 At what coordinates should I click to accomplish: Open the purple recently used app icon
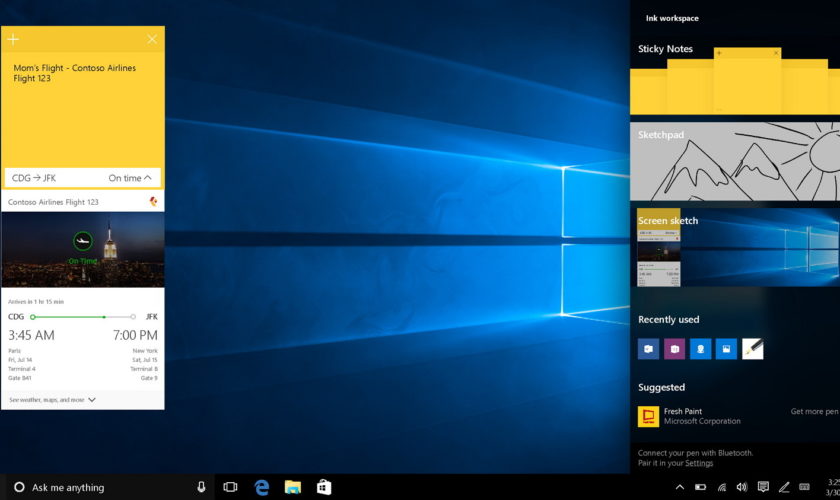(x=674, y=348)
